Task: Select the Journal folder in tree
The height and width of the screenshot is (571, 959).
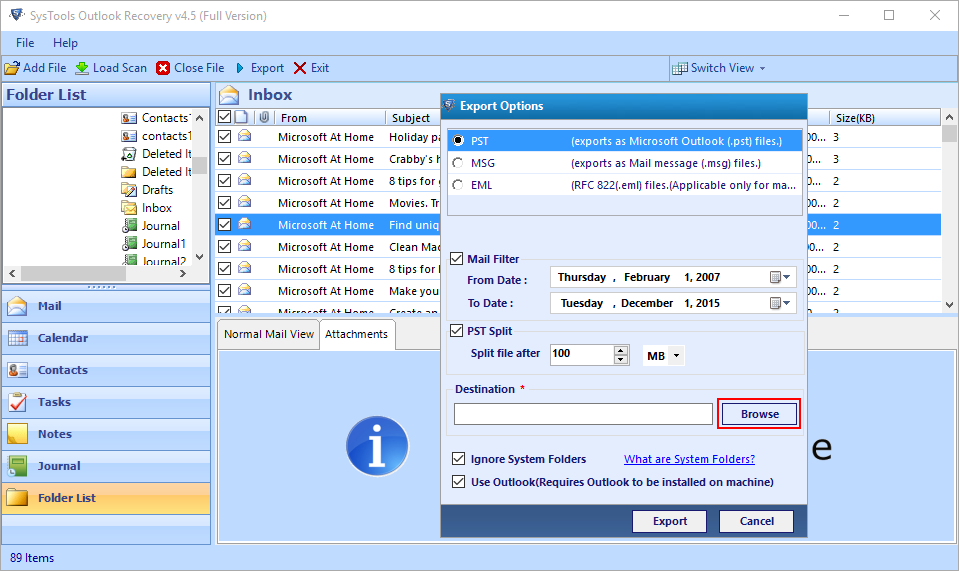Action: pyautogui.click(x=160, y=226)
